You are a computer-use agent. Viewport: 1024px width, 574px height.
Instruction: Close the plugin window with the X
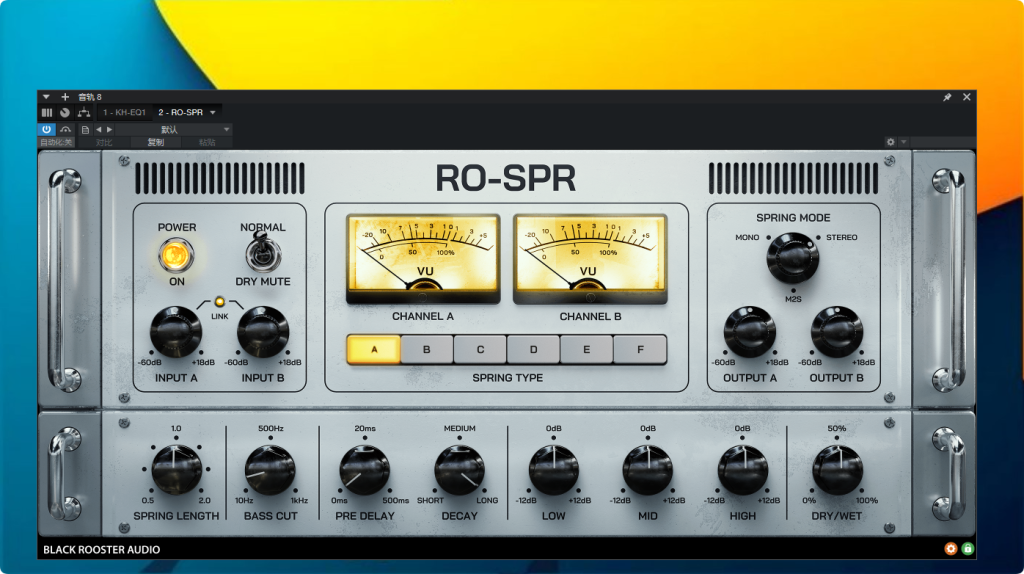click(967, 97)
